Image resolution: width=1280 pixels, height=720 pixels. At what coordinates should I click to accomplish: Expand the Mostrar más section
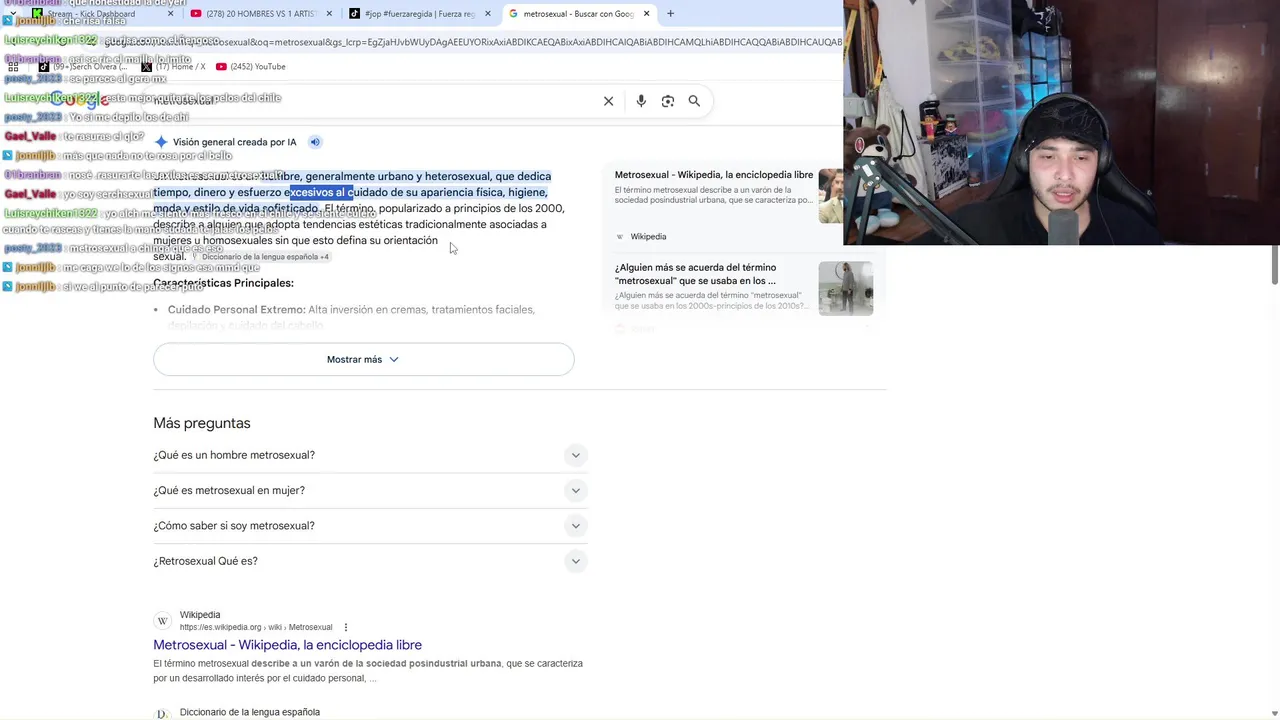pyautogui.click(x=363, y=359)
